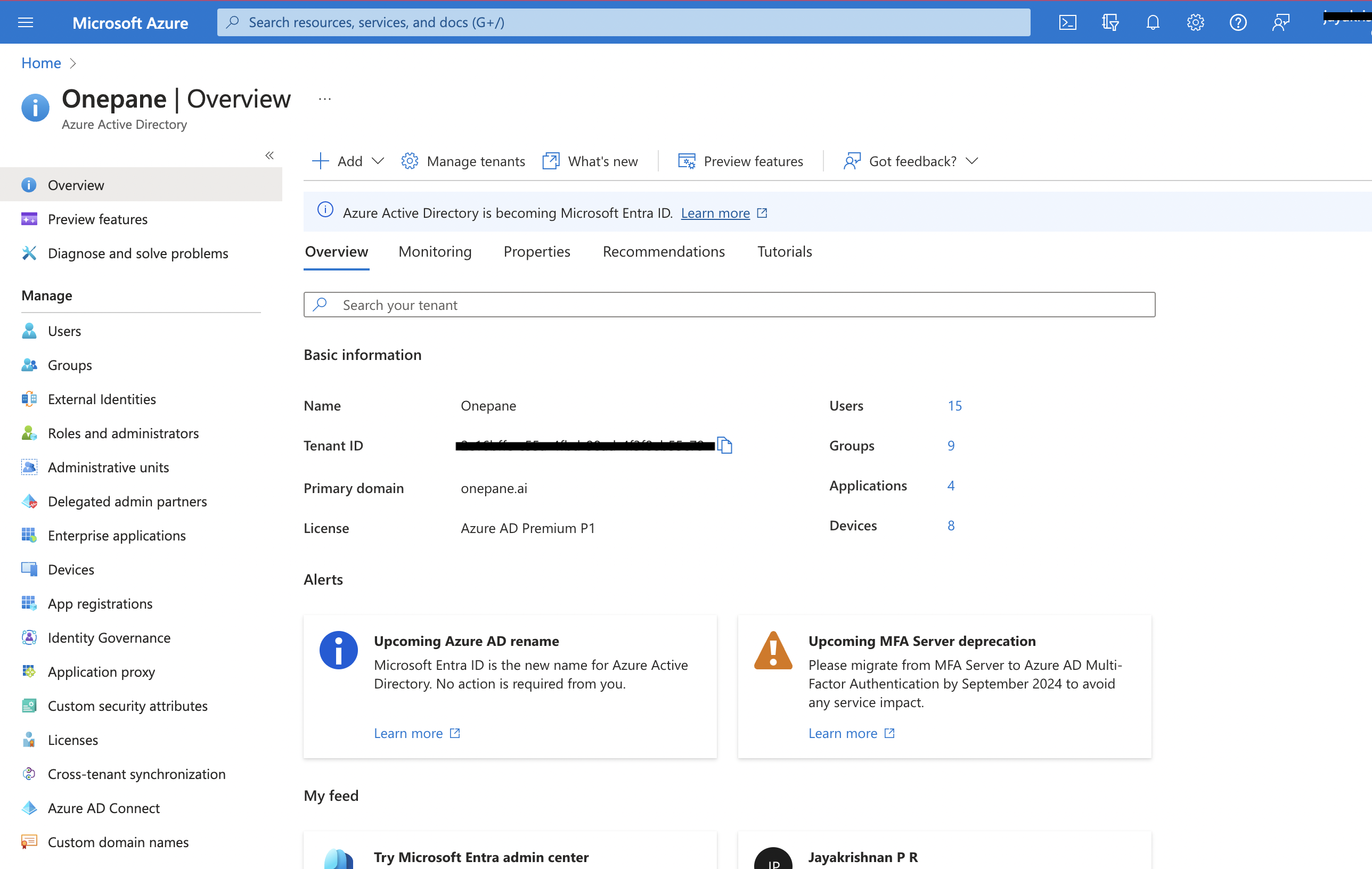Open the ellipsis more options next to Overview

[325, 99]
